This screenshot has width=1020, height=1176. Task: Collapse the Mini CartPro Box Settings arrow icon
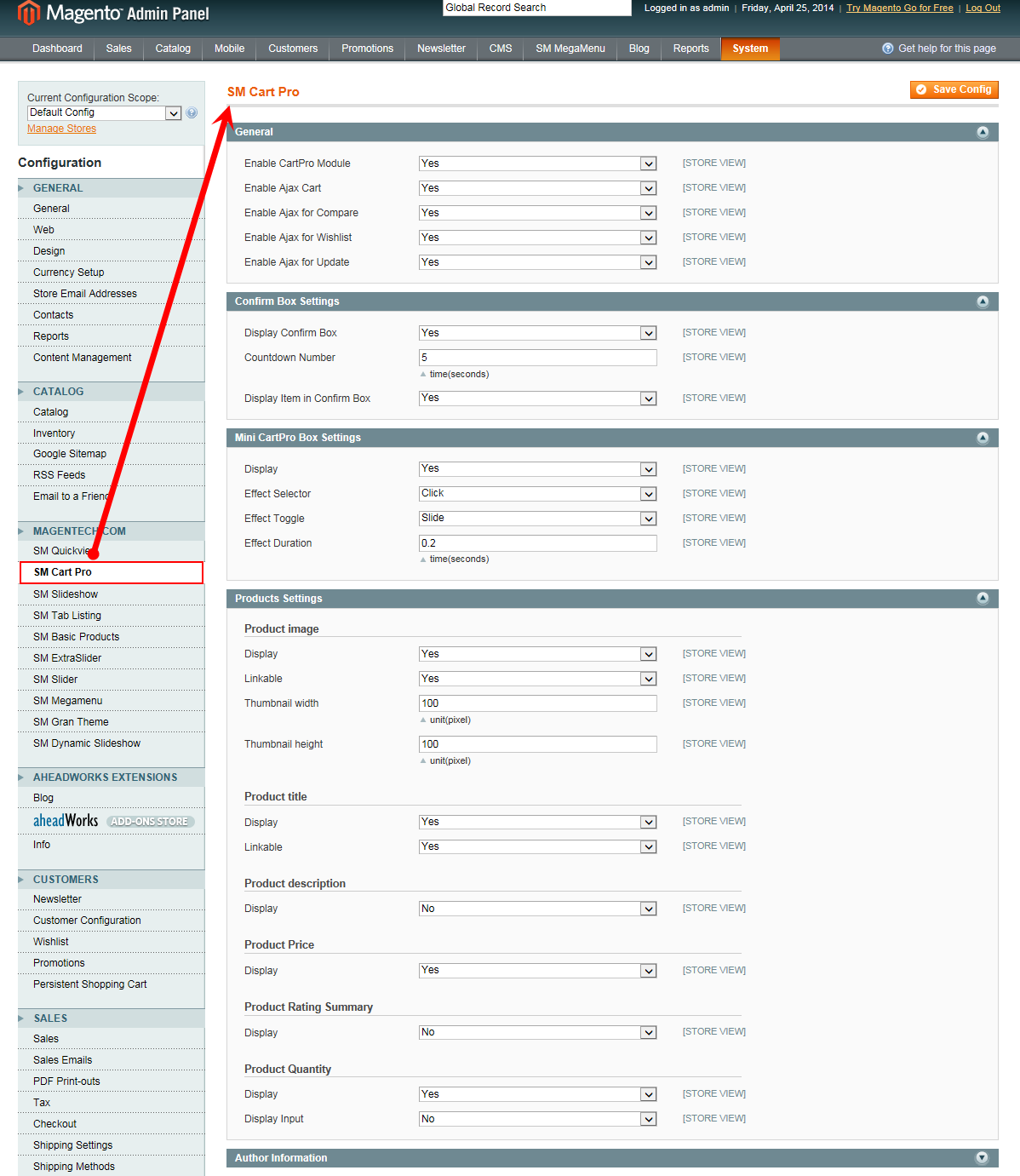(x=983, y=438)
